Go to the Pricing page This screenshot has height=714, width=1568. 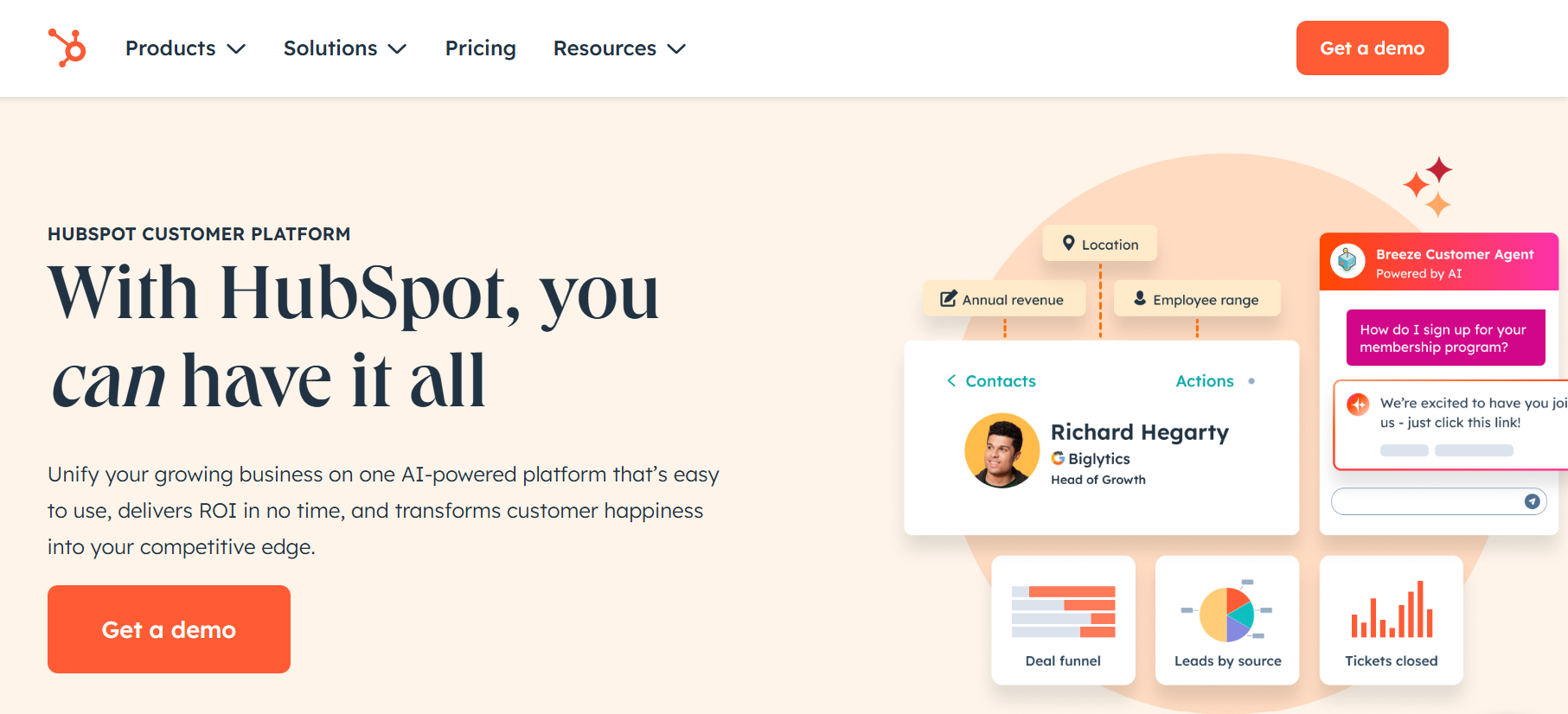[480, 48]
